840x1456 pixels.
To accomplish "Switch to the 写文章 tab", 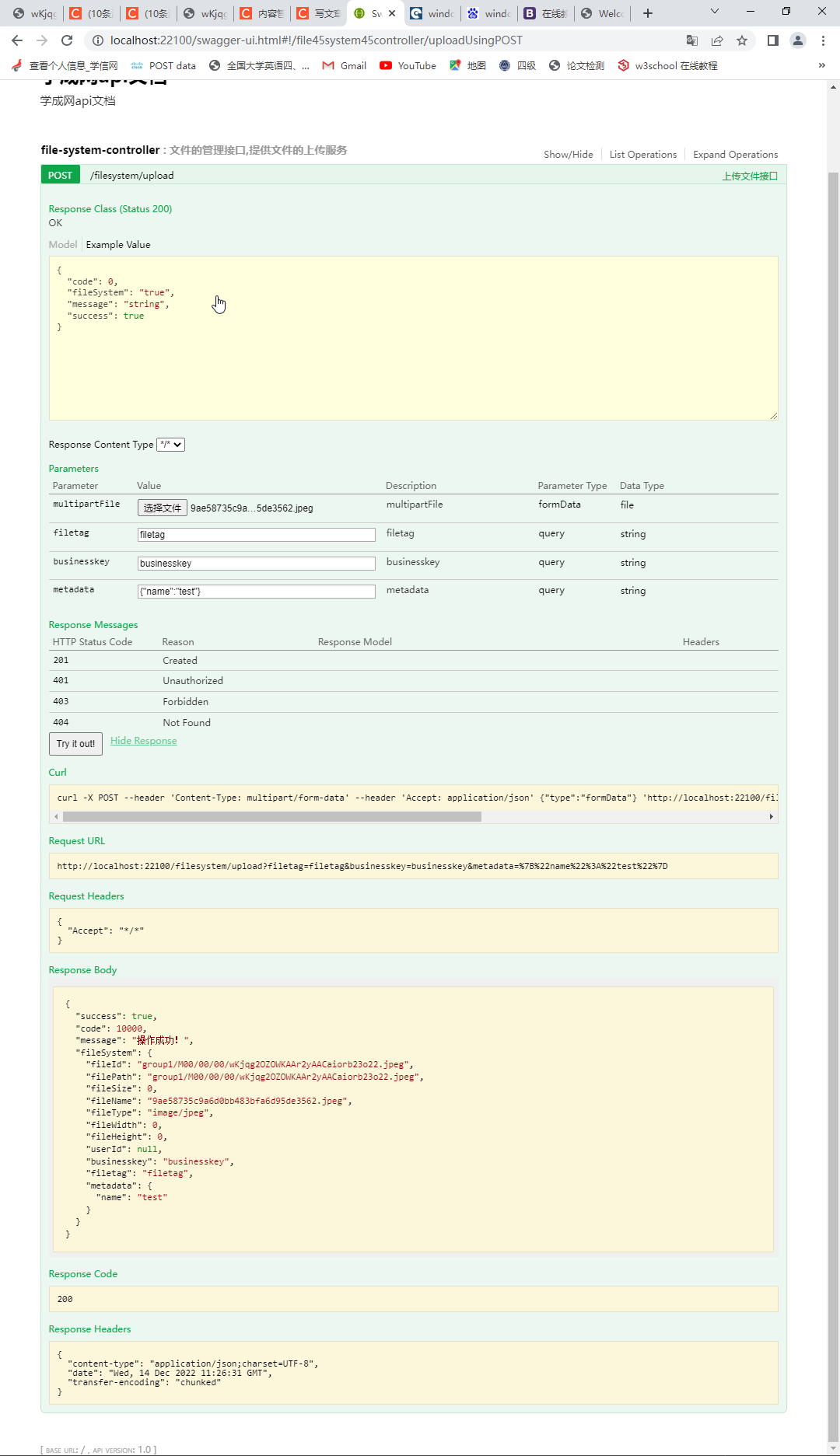I will click(319, 13).
